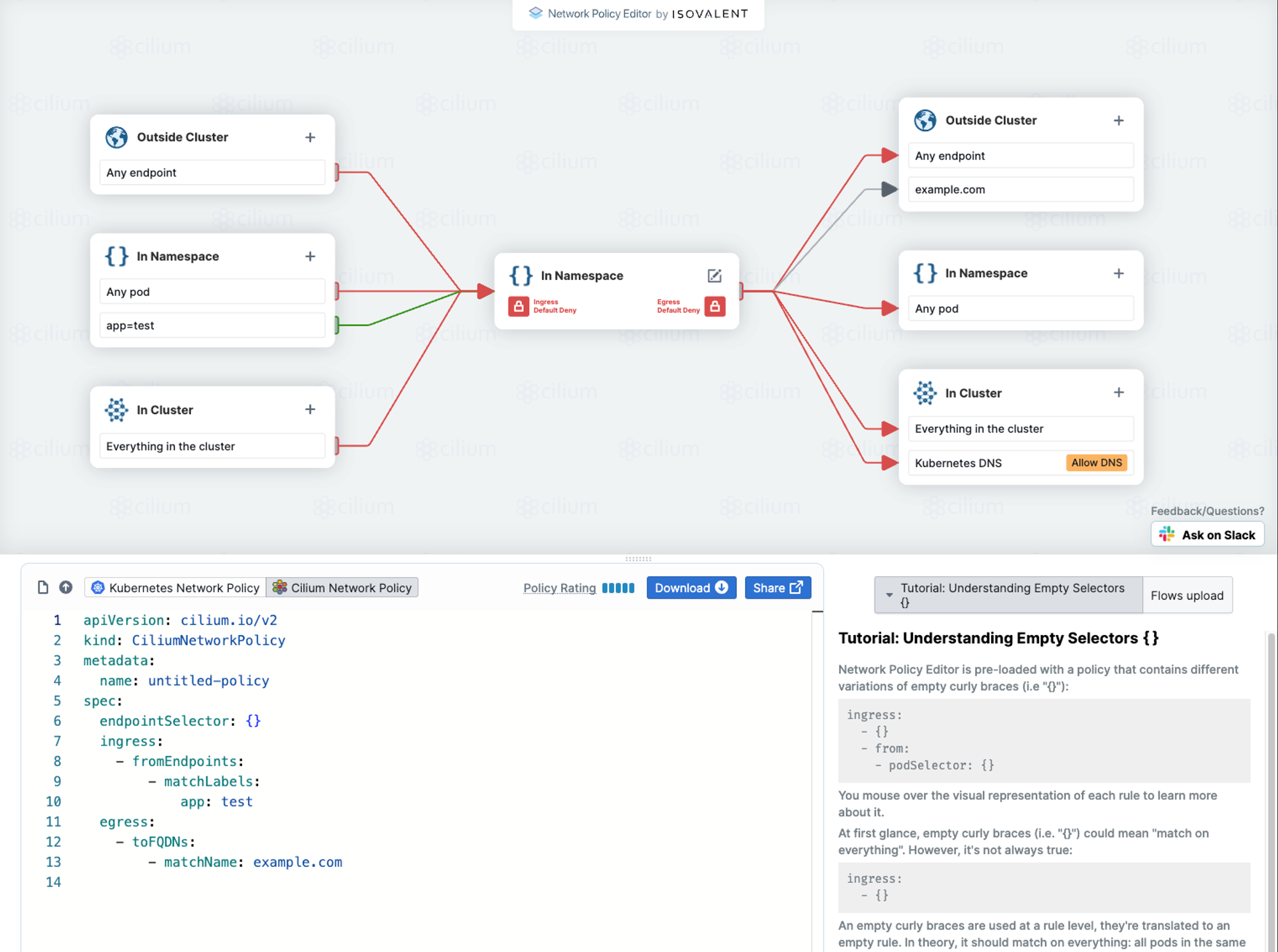Click code line 1 apiVersion cilium.io/v2
The image size is (1278, 952).
(180, 620)
